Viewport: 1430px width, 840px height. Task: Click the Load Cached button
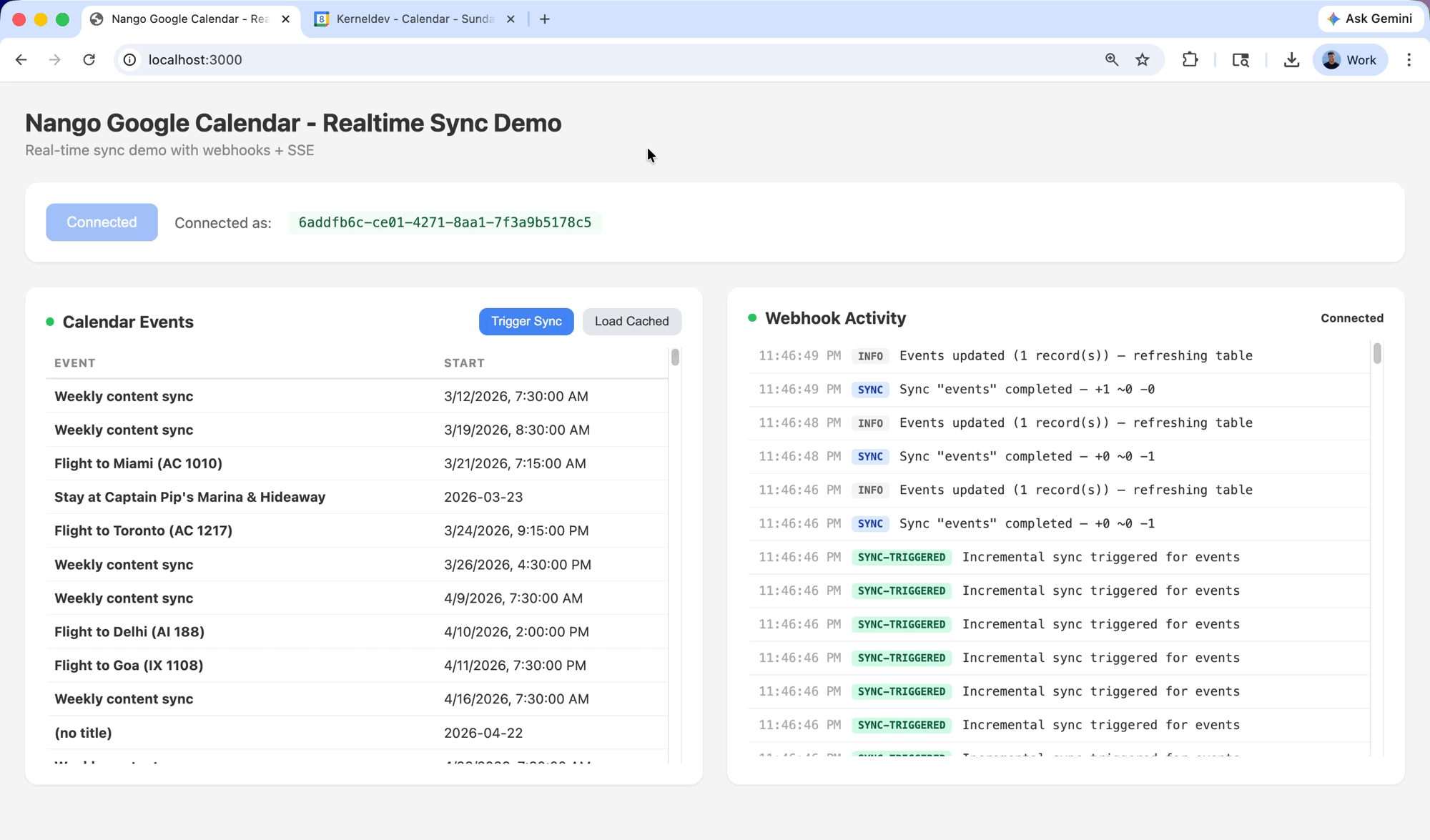tap(631, 322)
